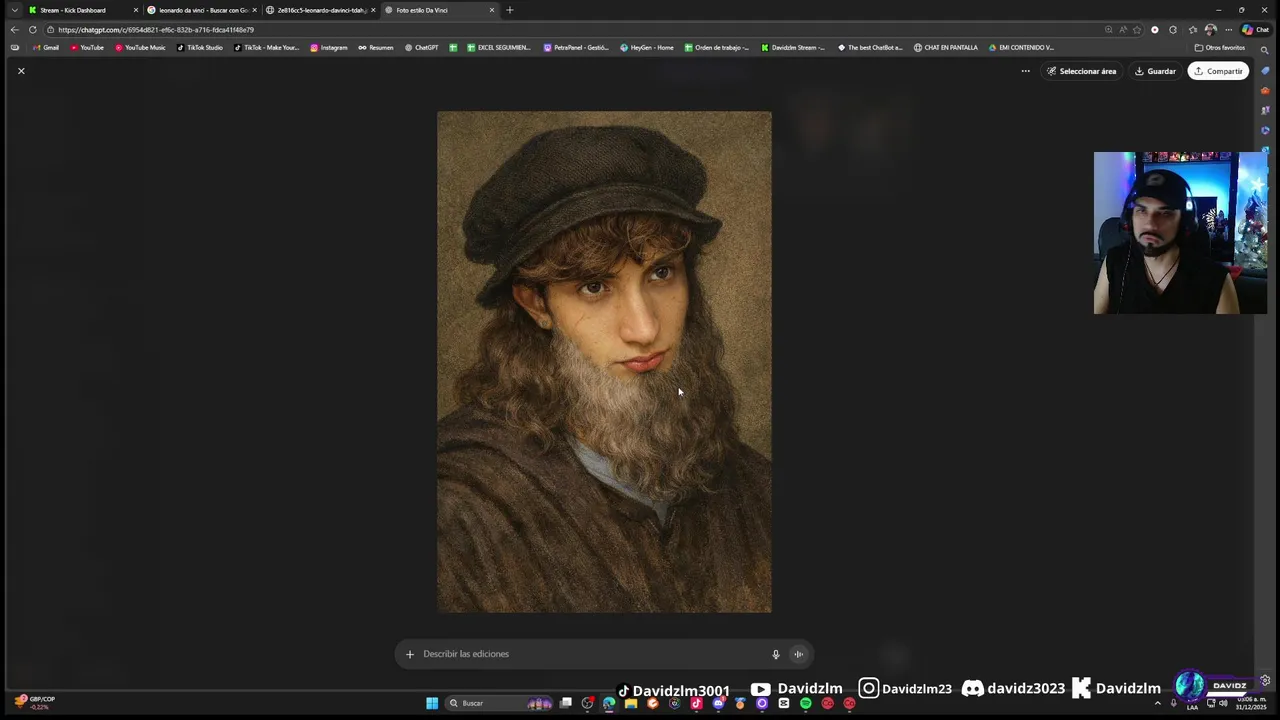
Task: Open the tab search dropdown arrow
Action: point(14,10)
